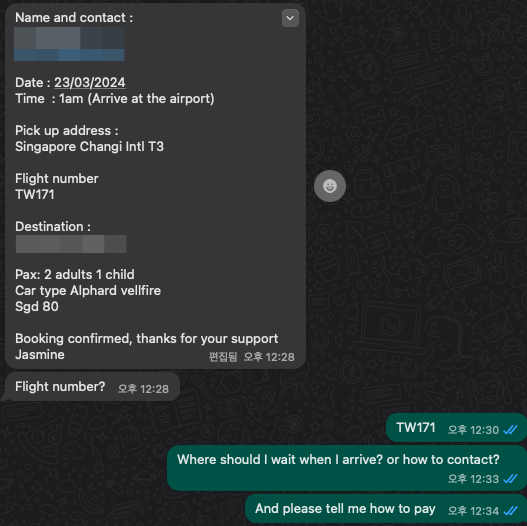Viewport: 527px width, 526px height.
Task: Click the 오후 12:28 timestamp beside 편집됨
Action: (269, 357)
